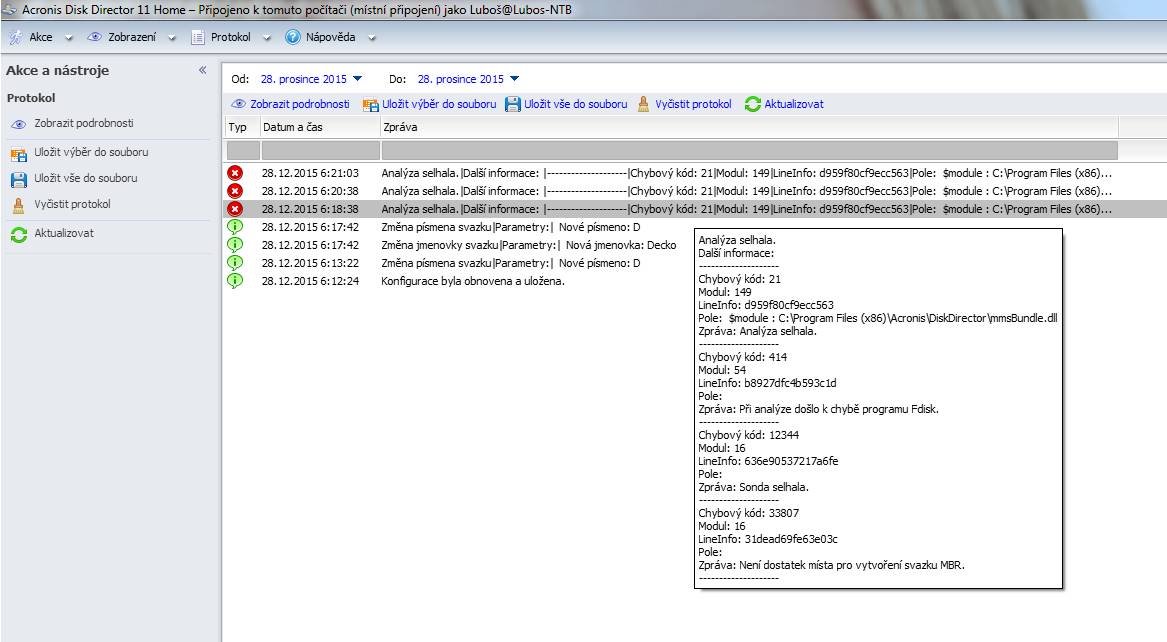Click the error icon of the 6:20:38 entry

click(235, 191)
